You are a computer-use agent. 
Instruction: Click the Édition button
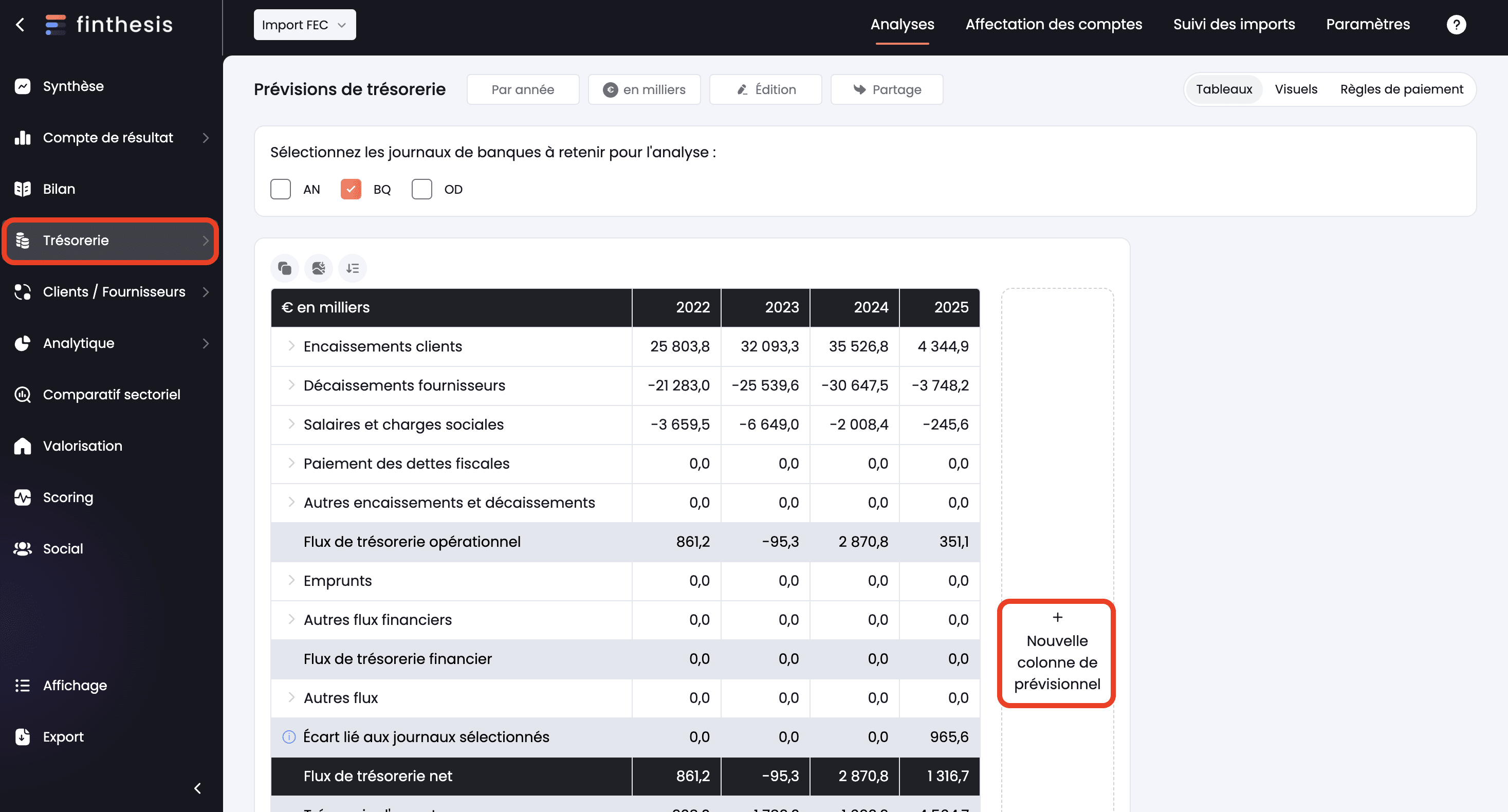point(766,89)
